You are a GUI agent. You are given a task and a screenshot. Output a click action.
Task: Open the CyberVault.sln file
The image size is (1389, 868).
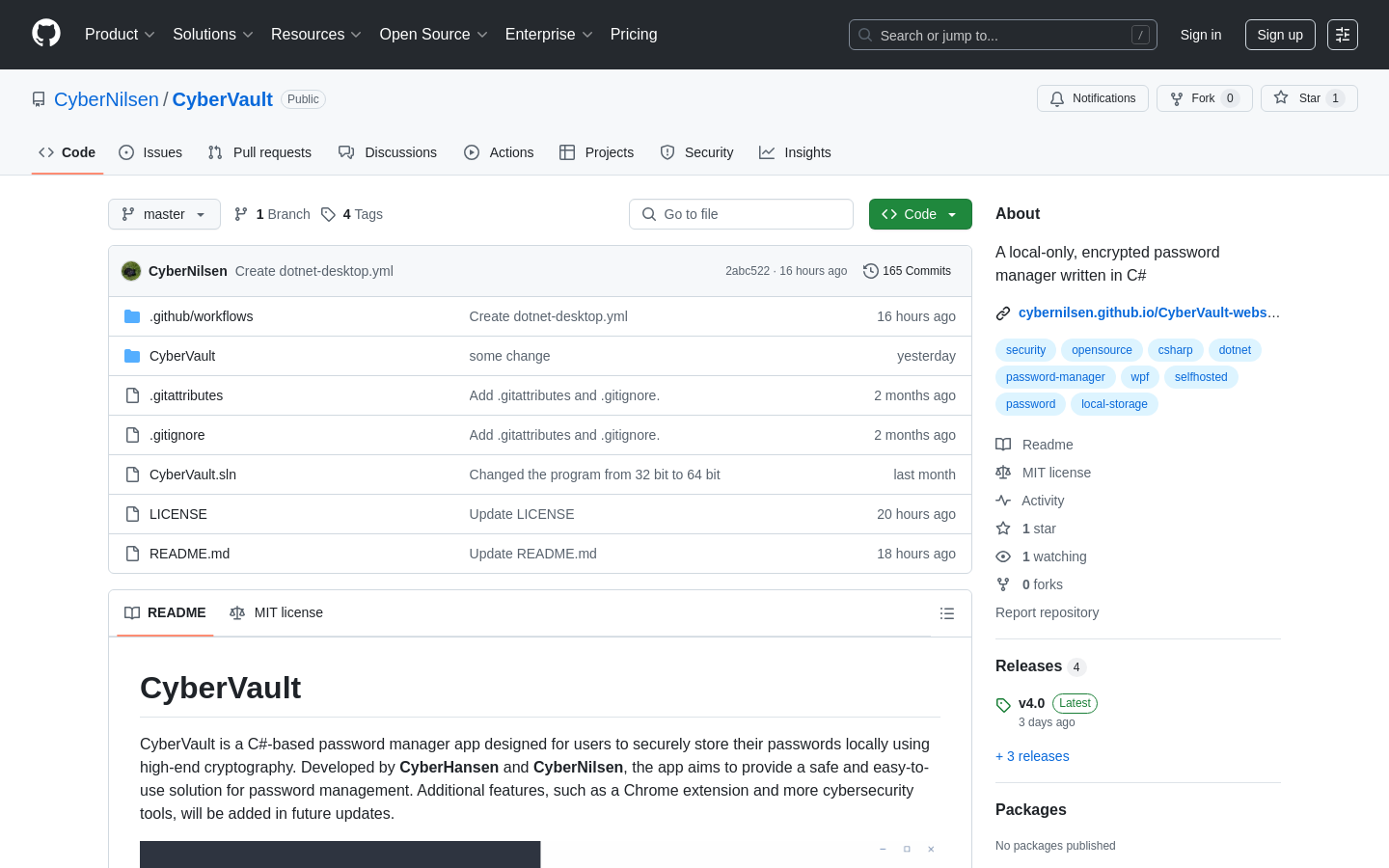(193, 475)
